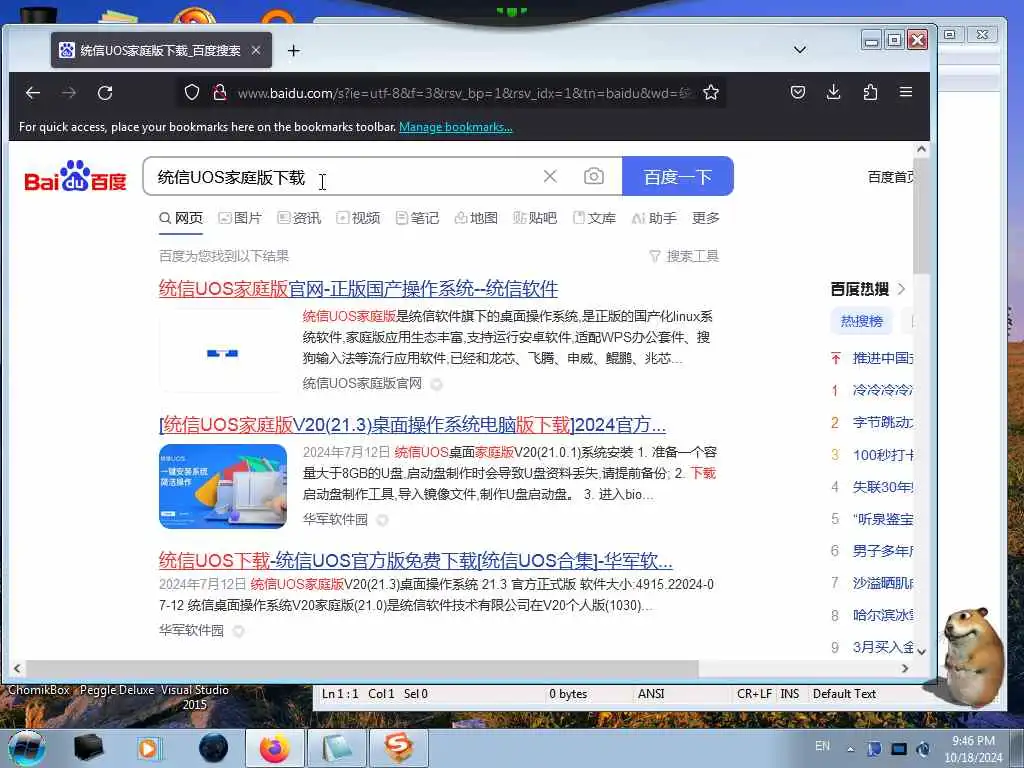This screenshot has width=1024, height=768.
Task: Reload the Baidu results page
Action: coord(105,93)
